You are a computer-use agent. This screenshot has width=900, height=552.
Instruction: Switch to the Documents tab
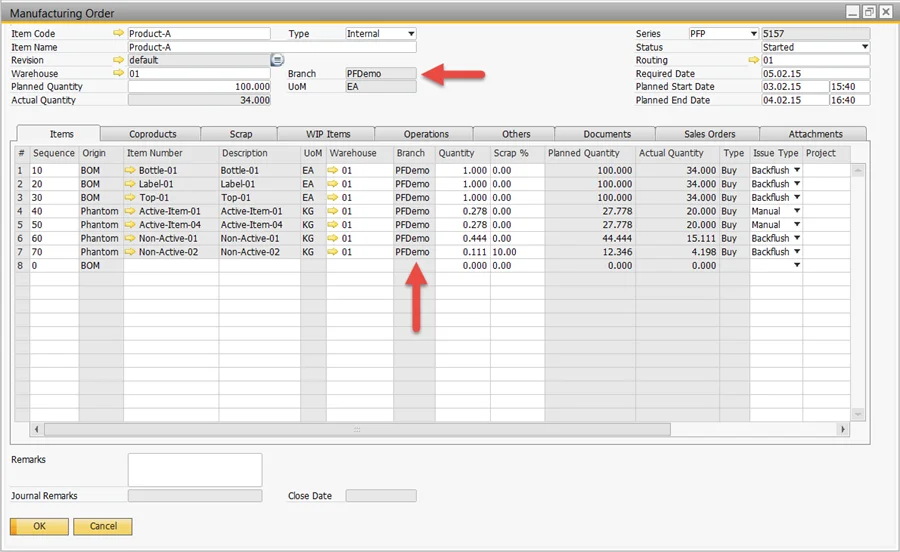point(607,134)
